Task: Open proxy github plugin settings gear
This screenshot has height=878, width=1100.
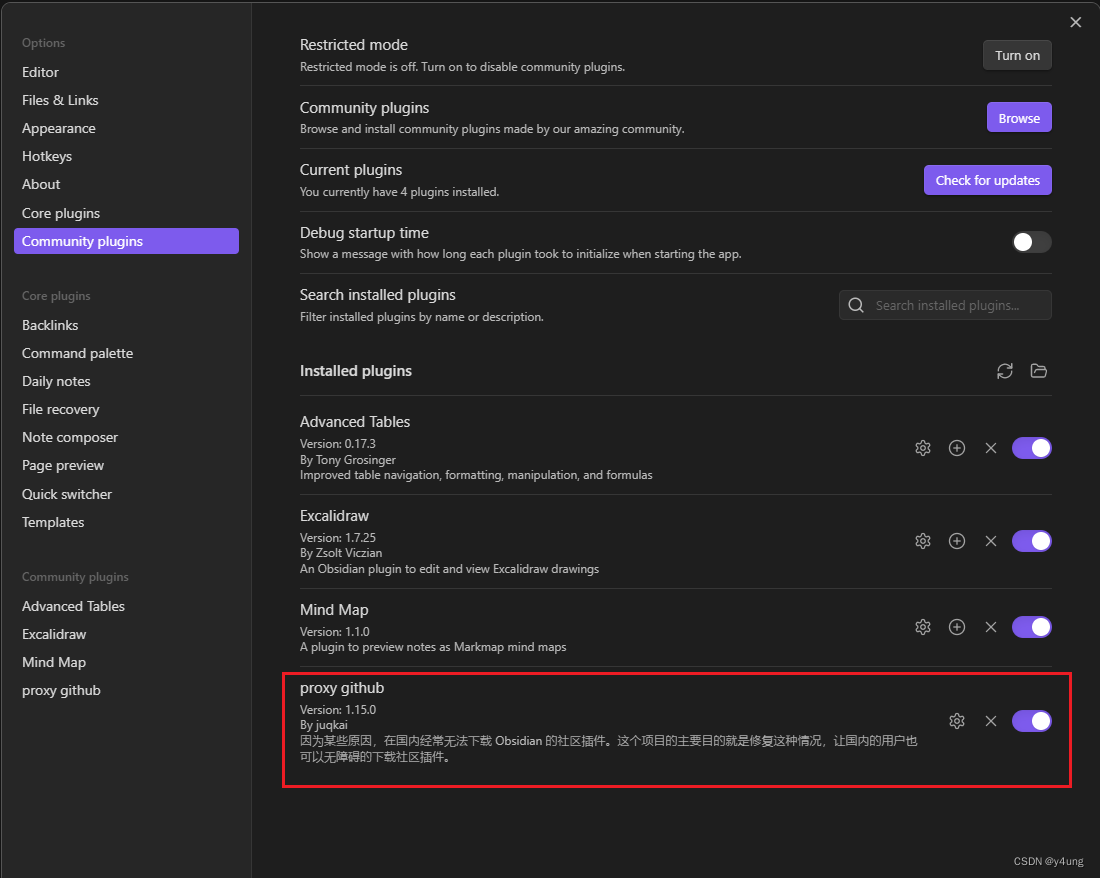Action: pyautogui.click(x=957, y=721)
